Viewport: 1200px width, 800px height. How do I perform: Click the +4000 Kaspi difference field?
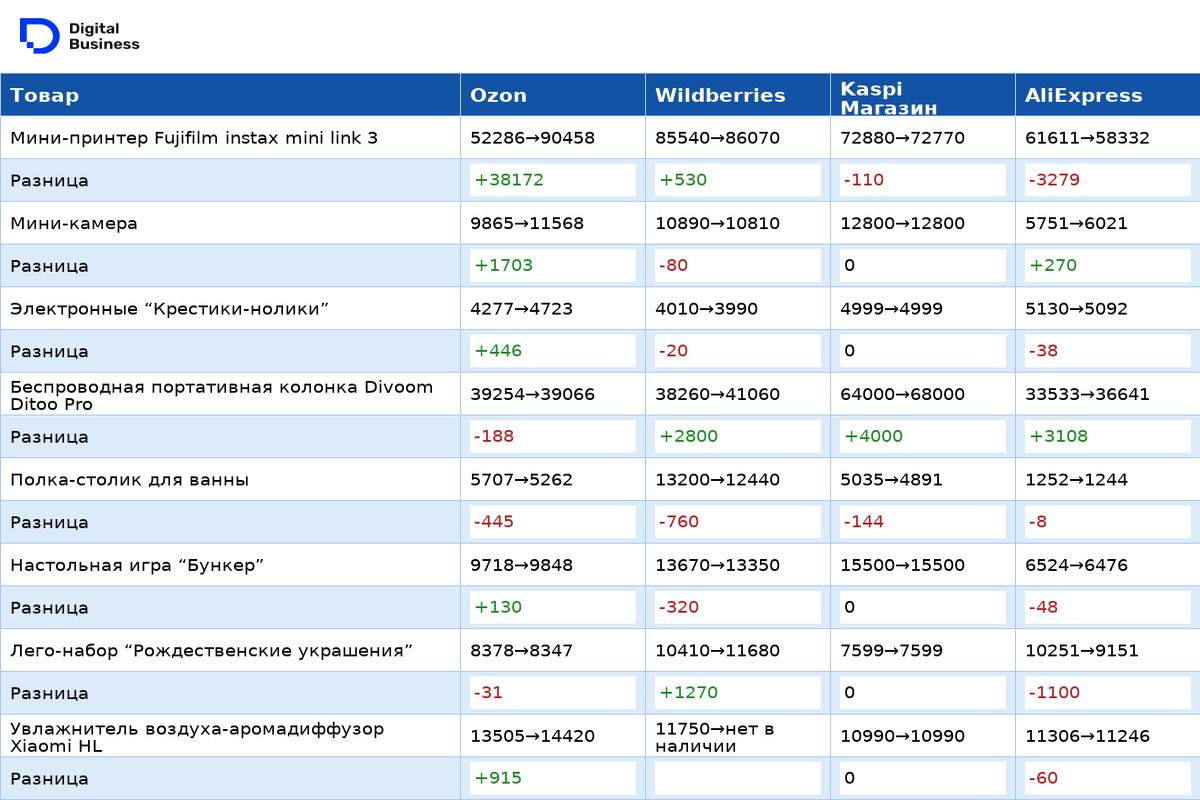click(x=922, y=437)
